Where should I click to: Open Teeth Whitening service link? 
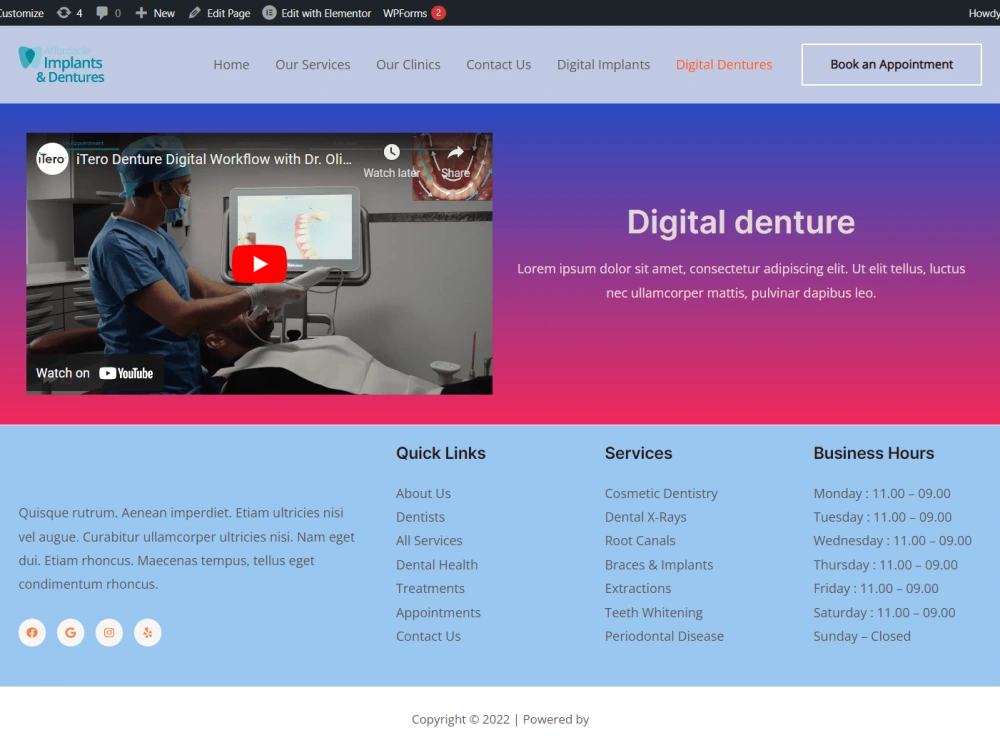[x=654, y=613]
